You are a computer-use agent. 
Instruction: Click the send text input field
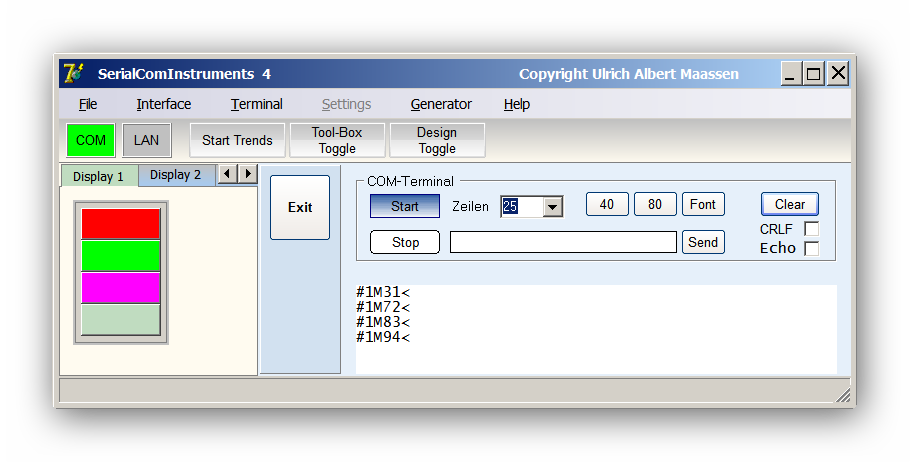[564, 242]
